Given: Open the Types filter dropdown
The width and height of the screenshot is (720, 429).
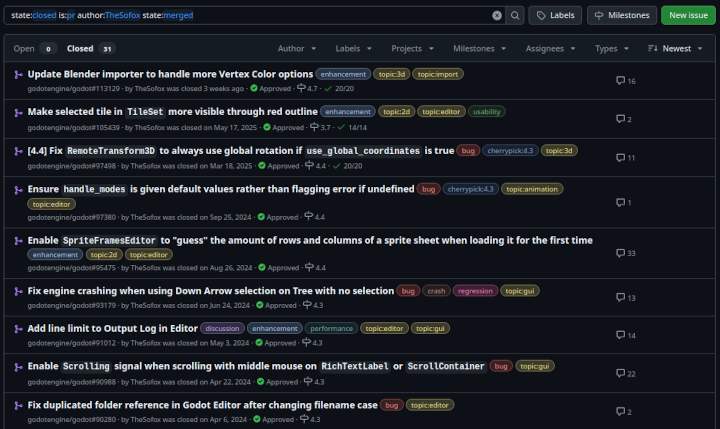Looking at the screenshot, I should coord(612,49).
